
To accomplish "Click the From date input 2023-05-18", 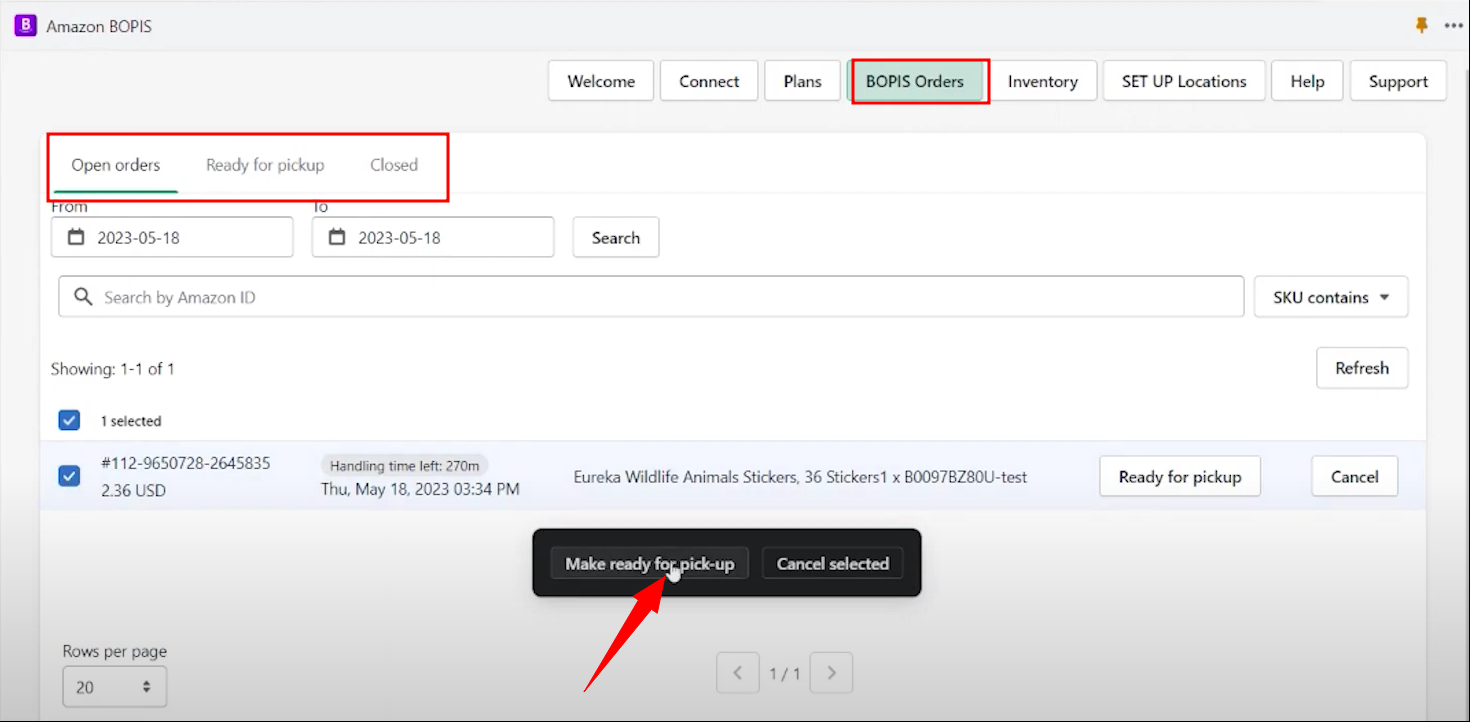I will [172, 238].
